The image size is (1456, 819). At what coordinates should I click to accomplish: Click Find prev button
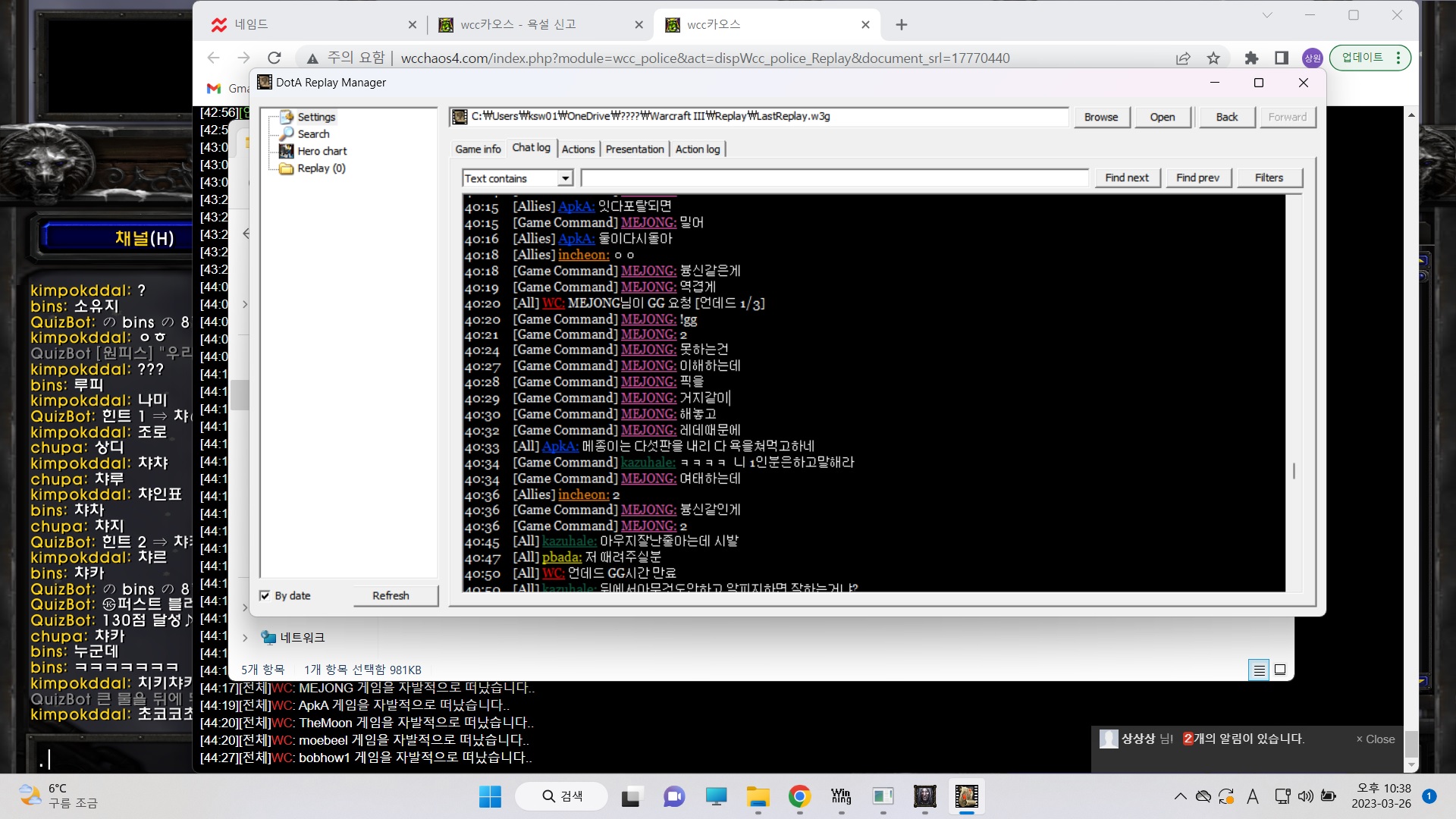[x=1197, y=177]
